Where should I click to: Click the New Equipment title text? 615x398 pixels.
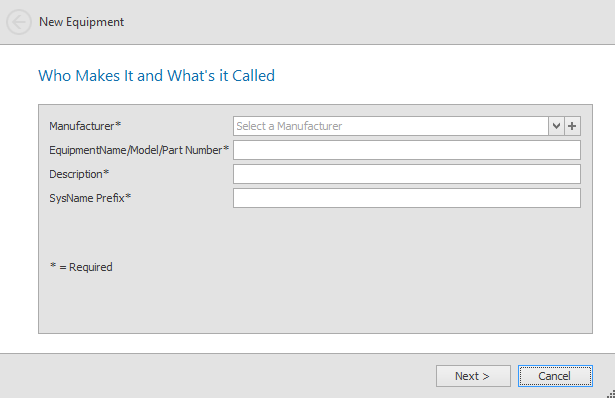click(x=82, y=22)
